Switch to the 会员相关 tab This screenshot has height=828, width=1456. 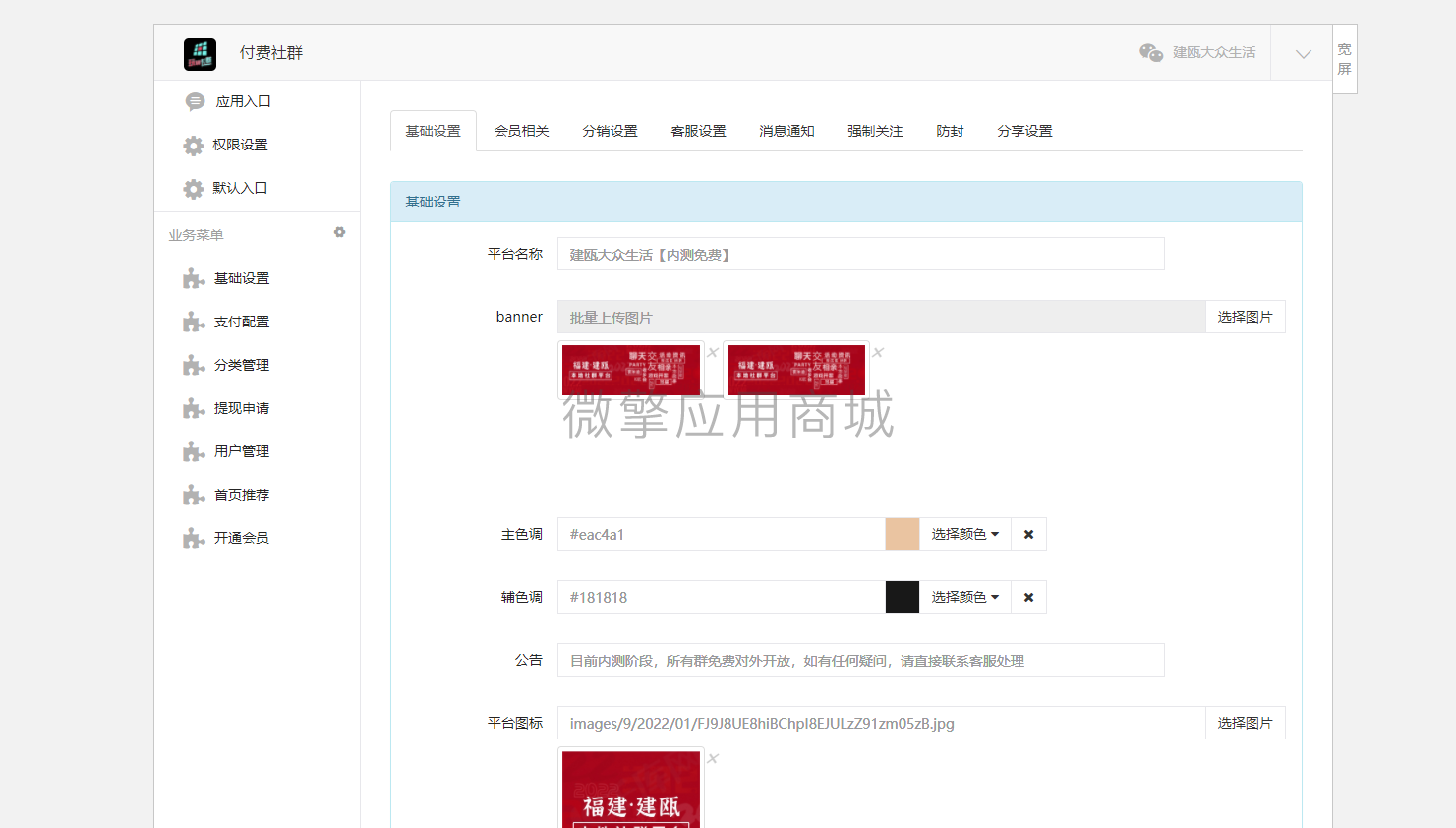pos(522,131)
